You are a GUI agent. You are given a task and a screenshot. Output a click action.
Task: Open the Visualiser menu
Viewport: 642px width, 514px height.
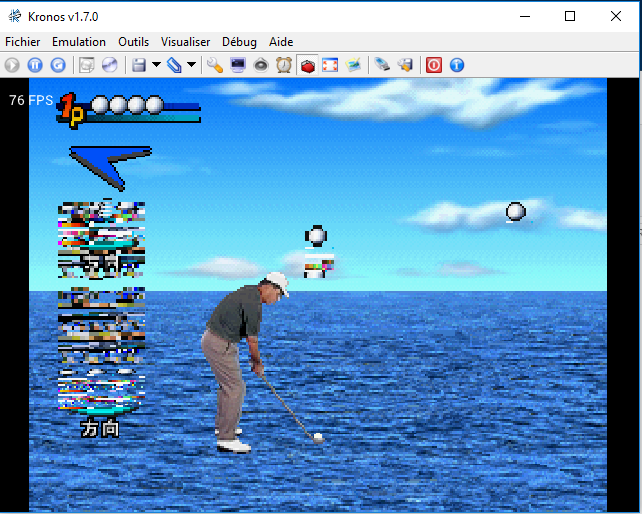(x=185, y=42)
